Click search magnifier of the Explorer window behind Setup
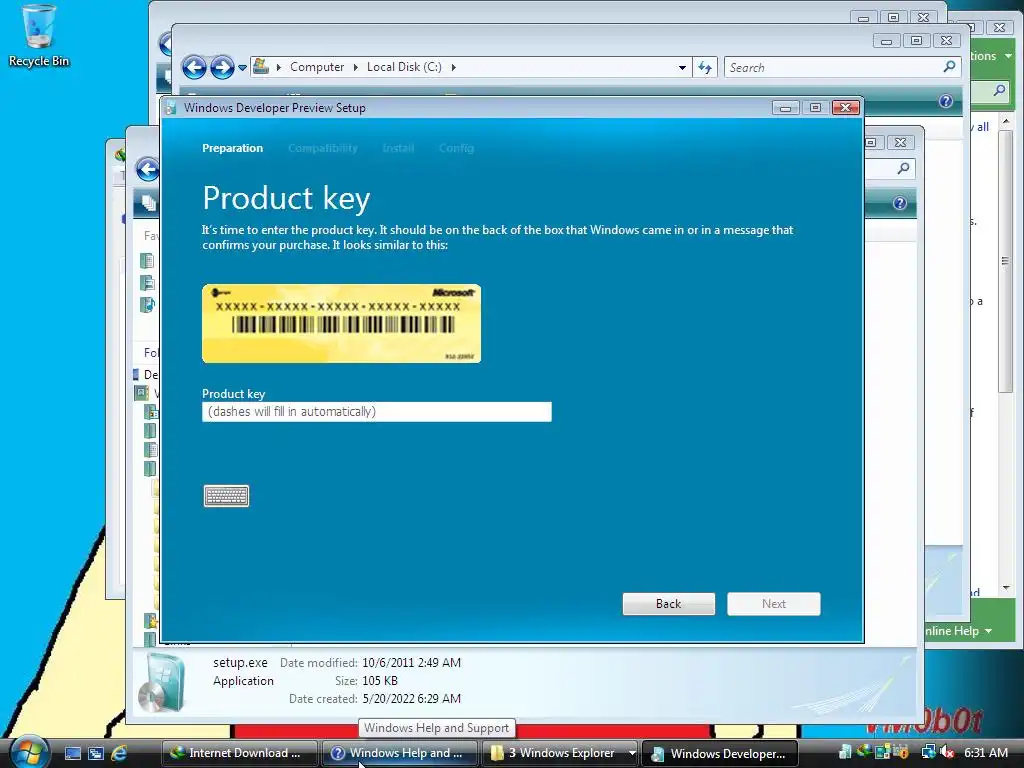The width and height of the screenshot is (1024, 768). coord(903,168)
